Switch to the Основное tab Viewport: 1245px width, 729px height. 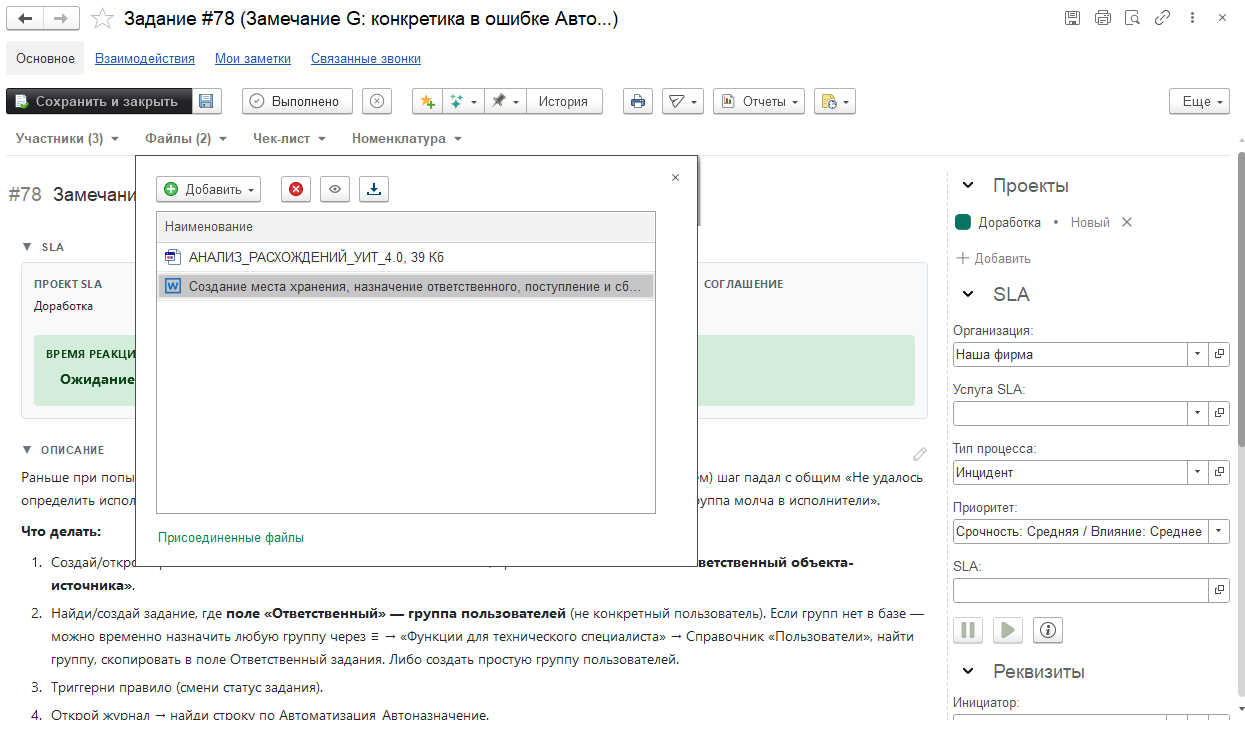(x=45, y=59)
